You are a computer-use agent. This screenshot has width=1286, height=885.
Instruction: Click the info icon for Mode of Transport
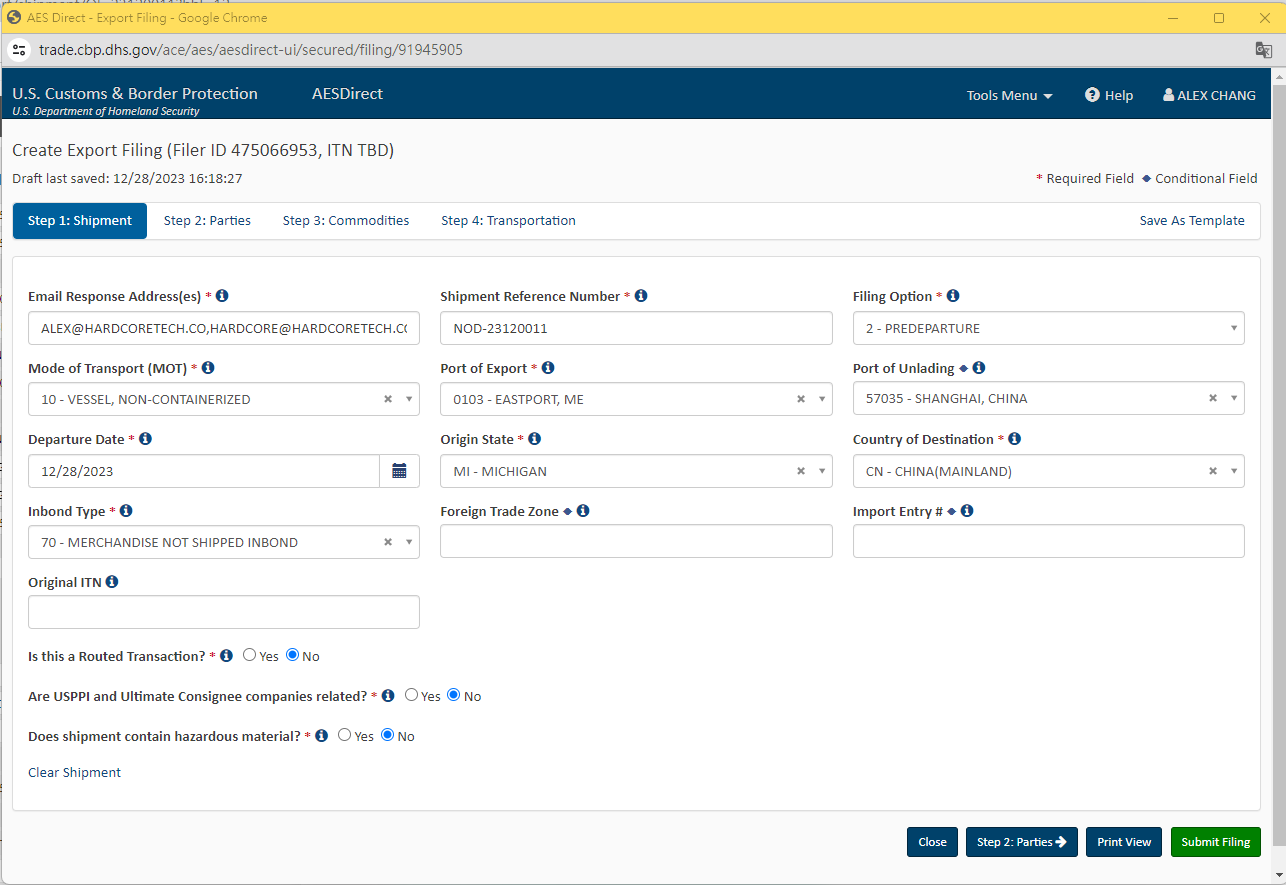207,367
